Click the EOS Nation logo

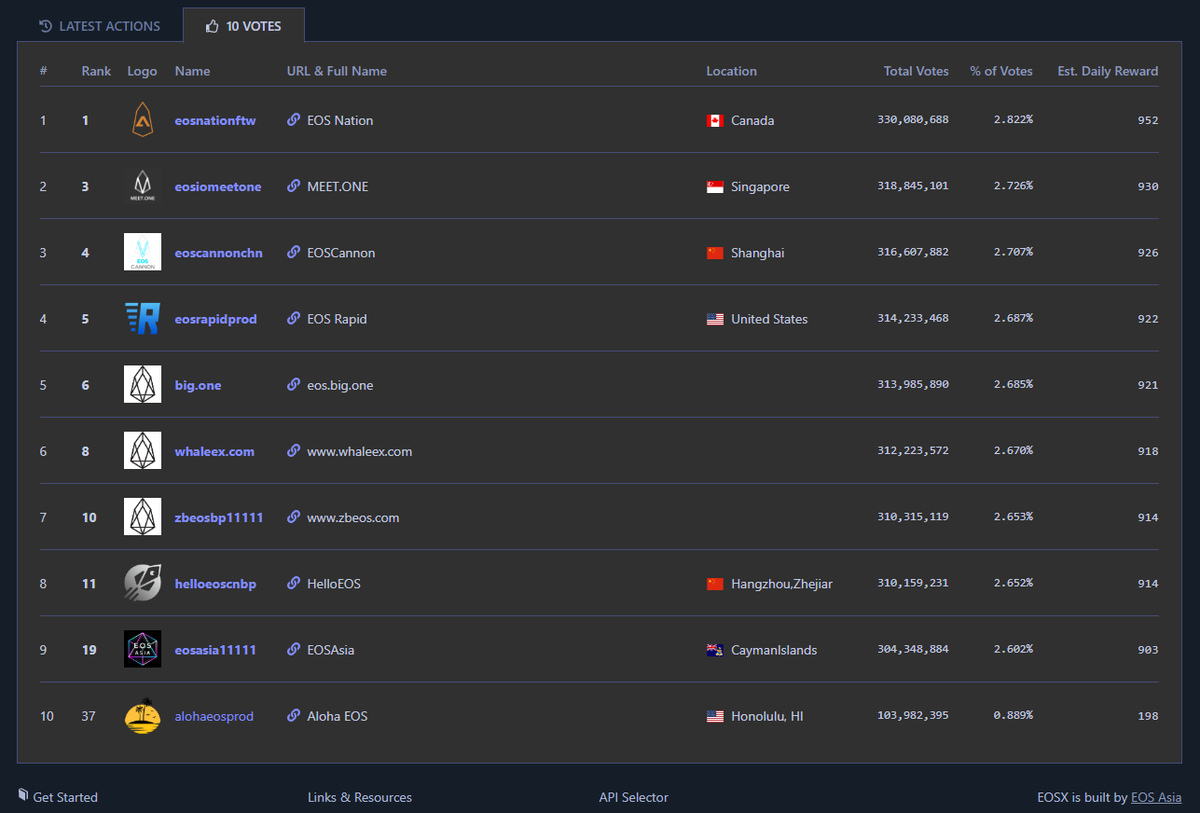coord(142,120)
